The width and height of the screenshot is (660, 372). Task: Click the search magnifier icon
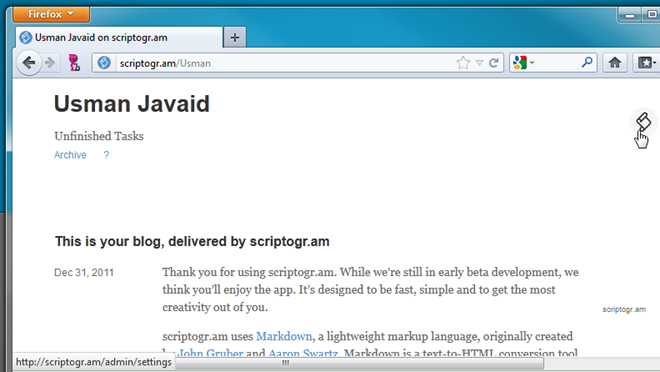(587, 63)
